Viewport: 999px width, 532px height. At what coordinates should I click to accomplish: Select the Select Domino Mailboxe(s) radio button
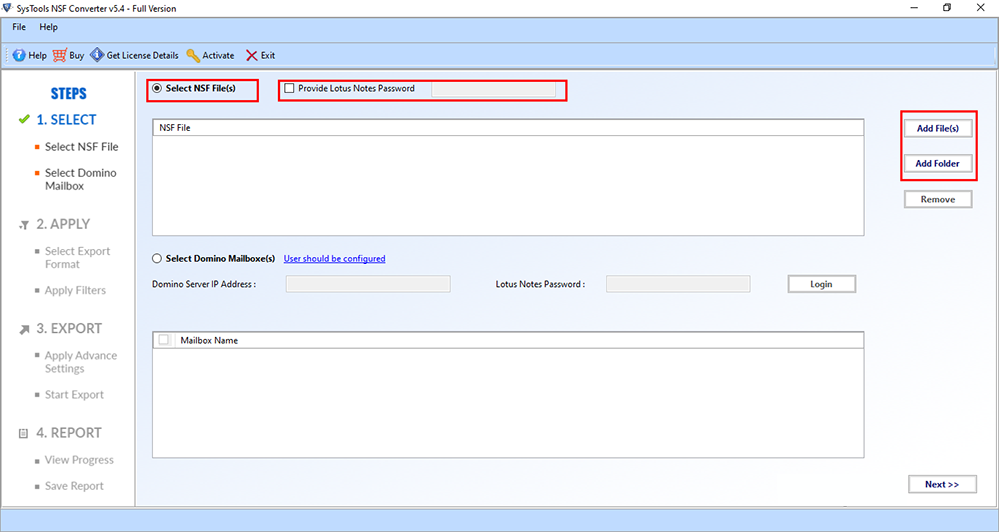pos(157,259)
